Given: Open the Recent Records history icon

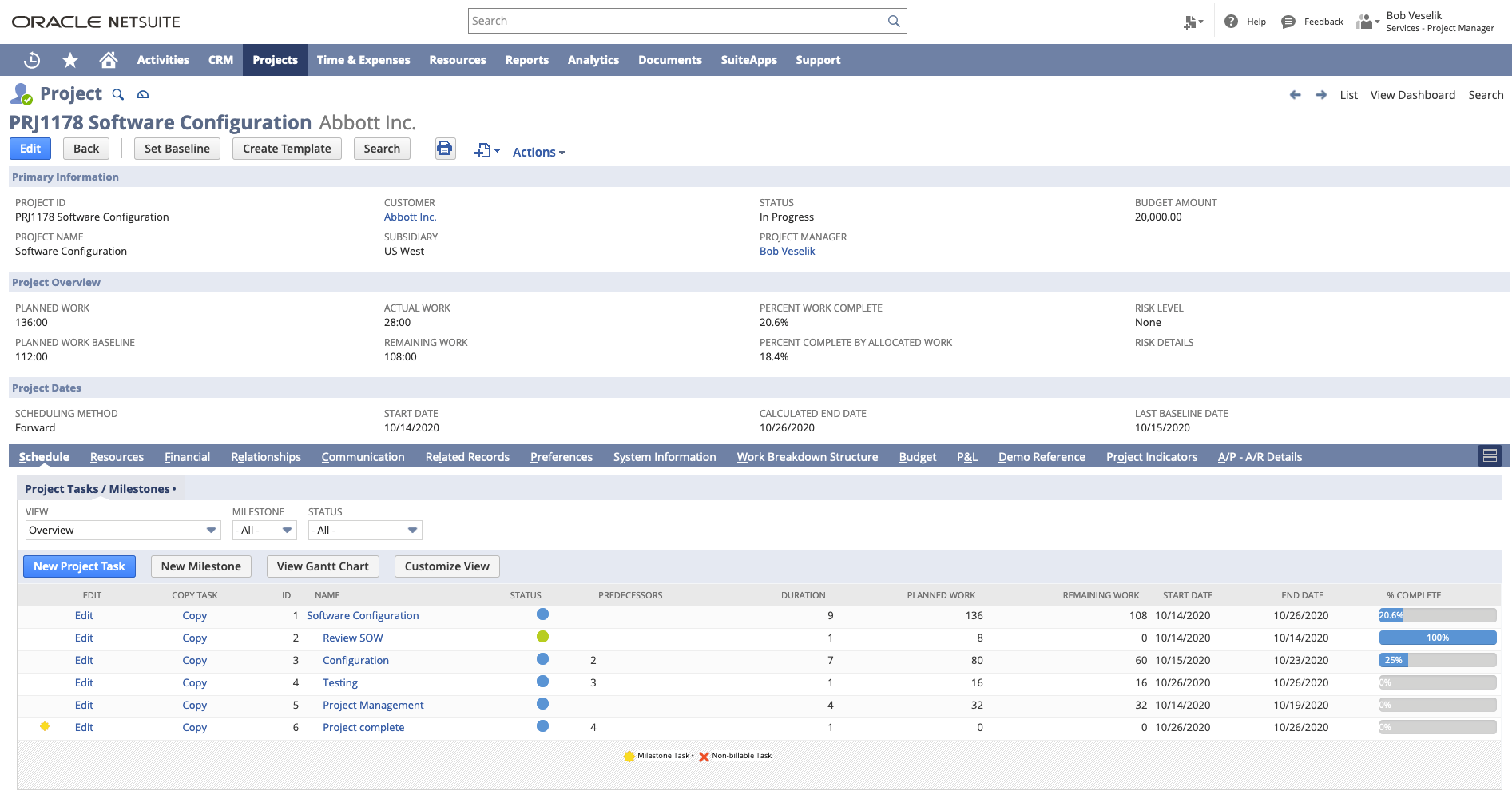Looking at the screenshot, I should (x=31, y=60).
